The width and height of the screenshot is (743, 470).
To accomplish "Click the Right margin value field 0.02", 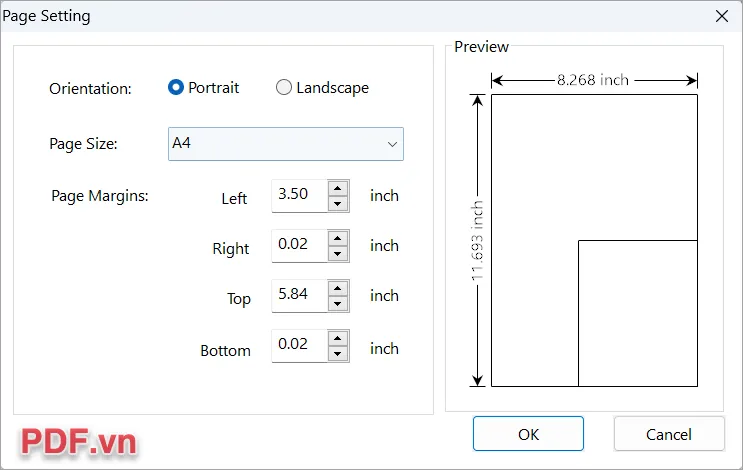I will coord(299,246).
